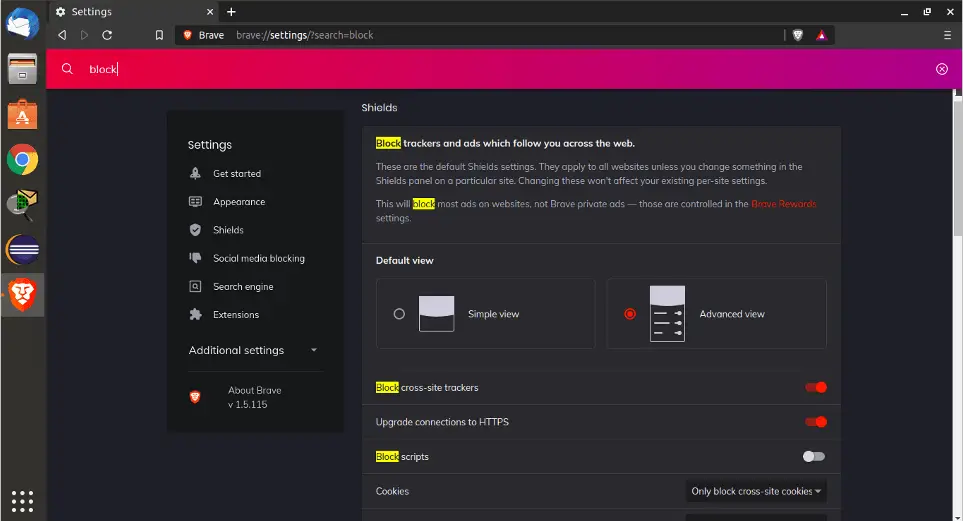Click the address bar URL
Viewport: 963px width, 521px height.
(x=305, y=35)
